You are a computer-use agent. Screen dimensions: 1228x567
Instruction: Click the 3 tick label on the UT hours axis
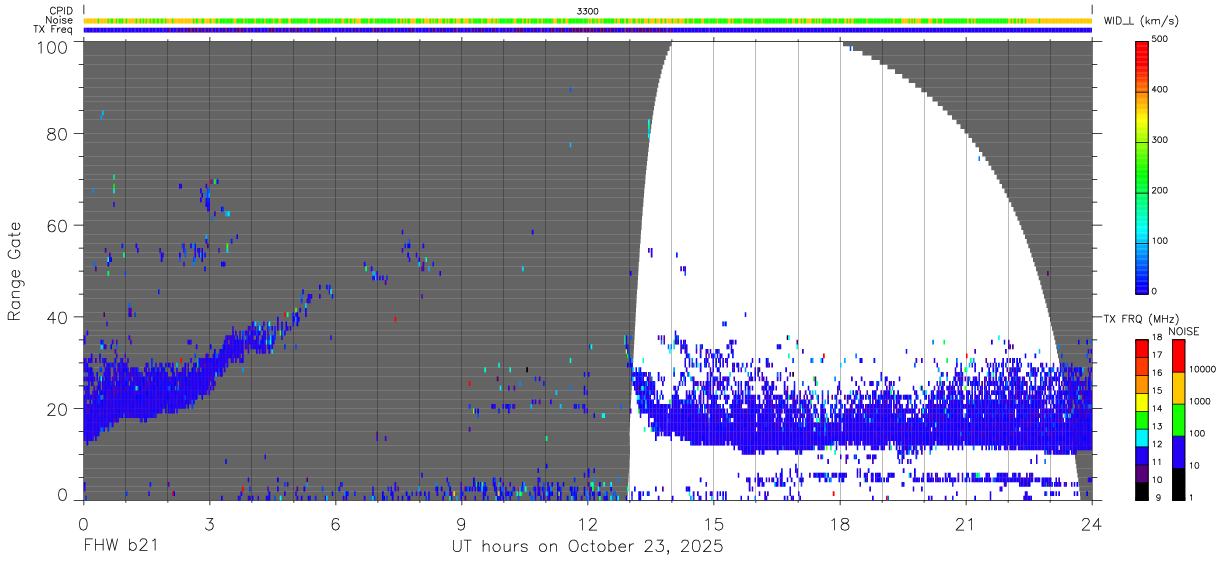pos(209,524)
